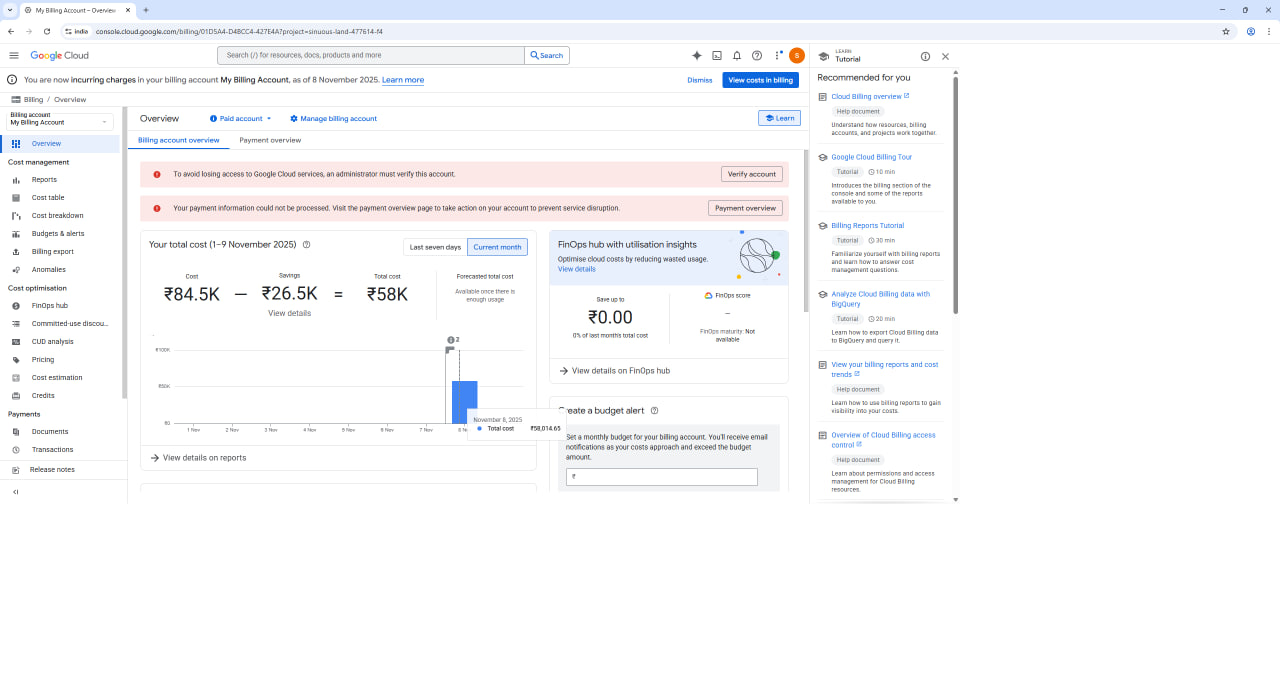This screenshot has width=1280, height=696.
Task: Click View details in FinOps hub card
Action: coord(577,269)
